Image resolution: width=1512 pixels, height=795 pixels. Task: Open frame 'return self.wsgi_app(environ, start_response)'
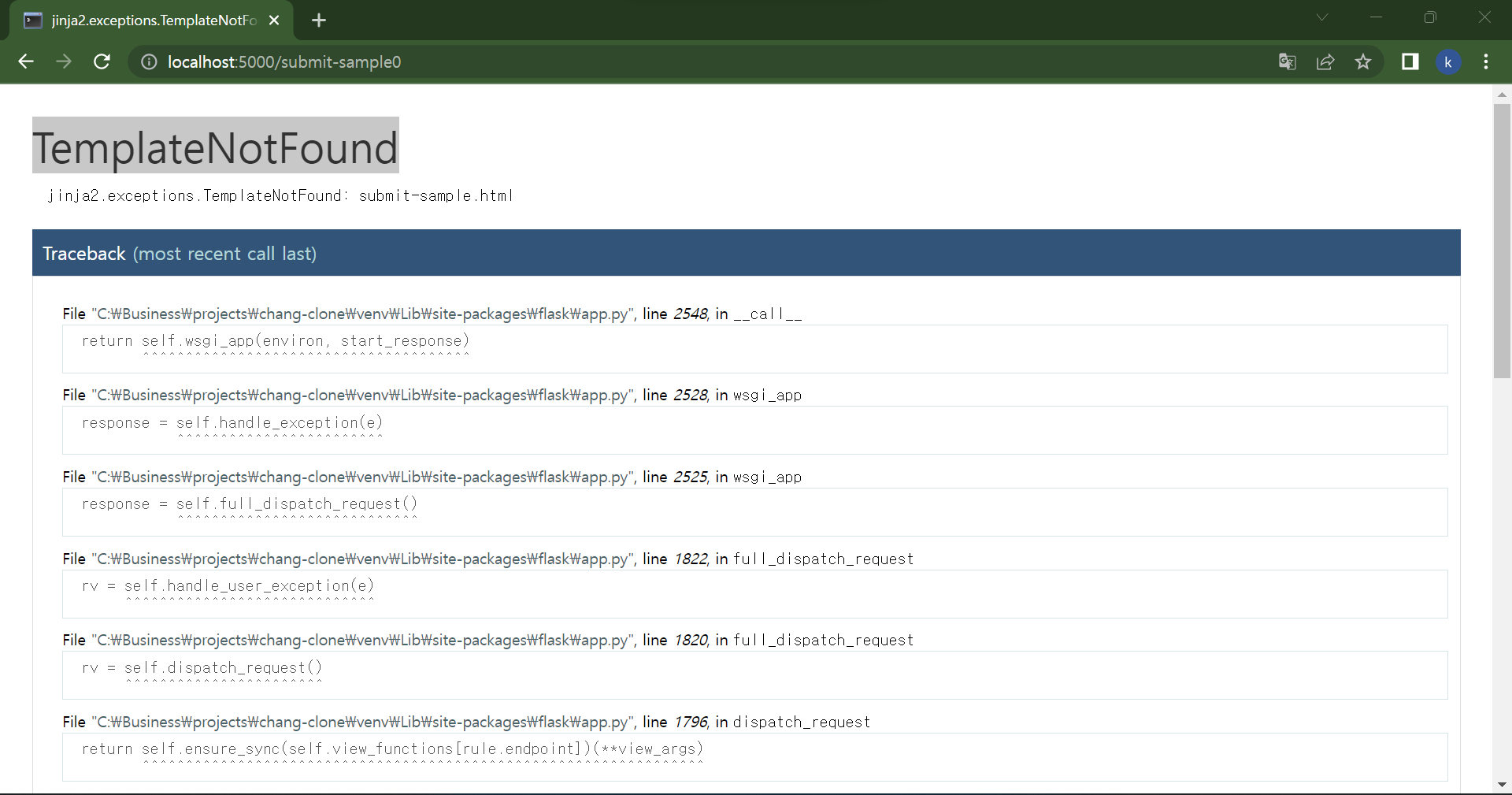point(754,349)
